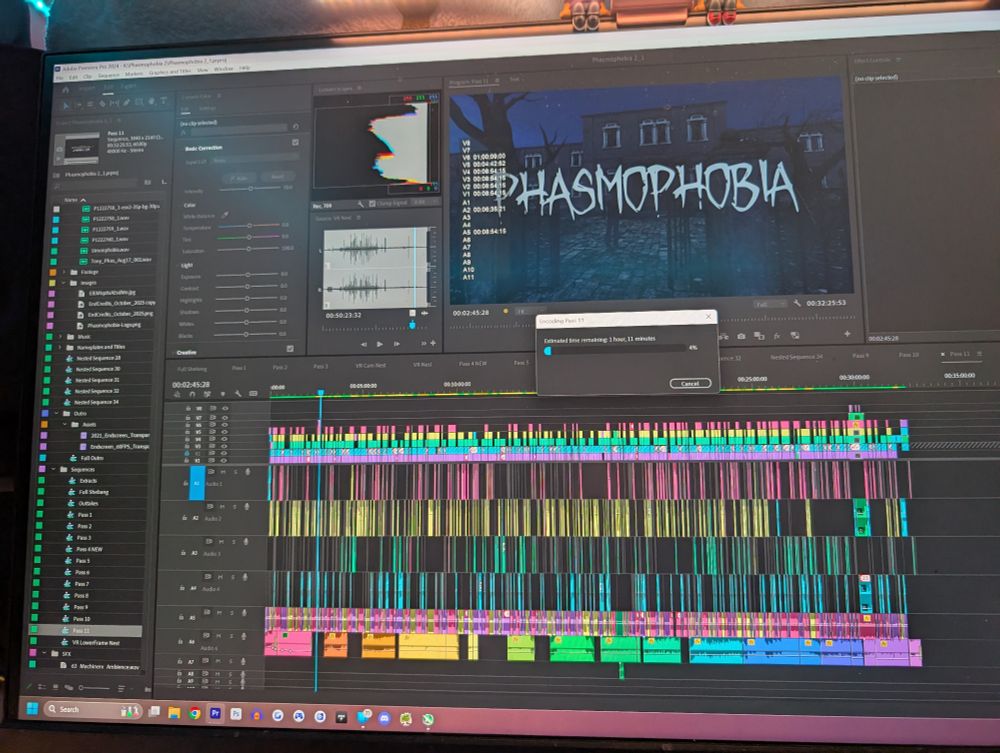Switch to the Pass 9 timeline tab
The width and height of the screenshot is (1000, 753).
click(860, 355)
